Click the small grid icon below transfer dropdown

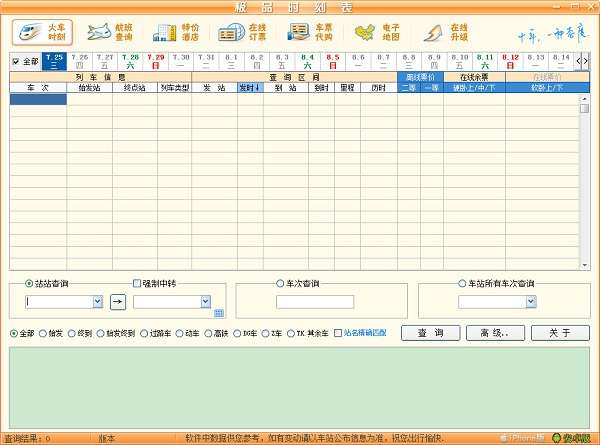click(219, 314)
